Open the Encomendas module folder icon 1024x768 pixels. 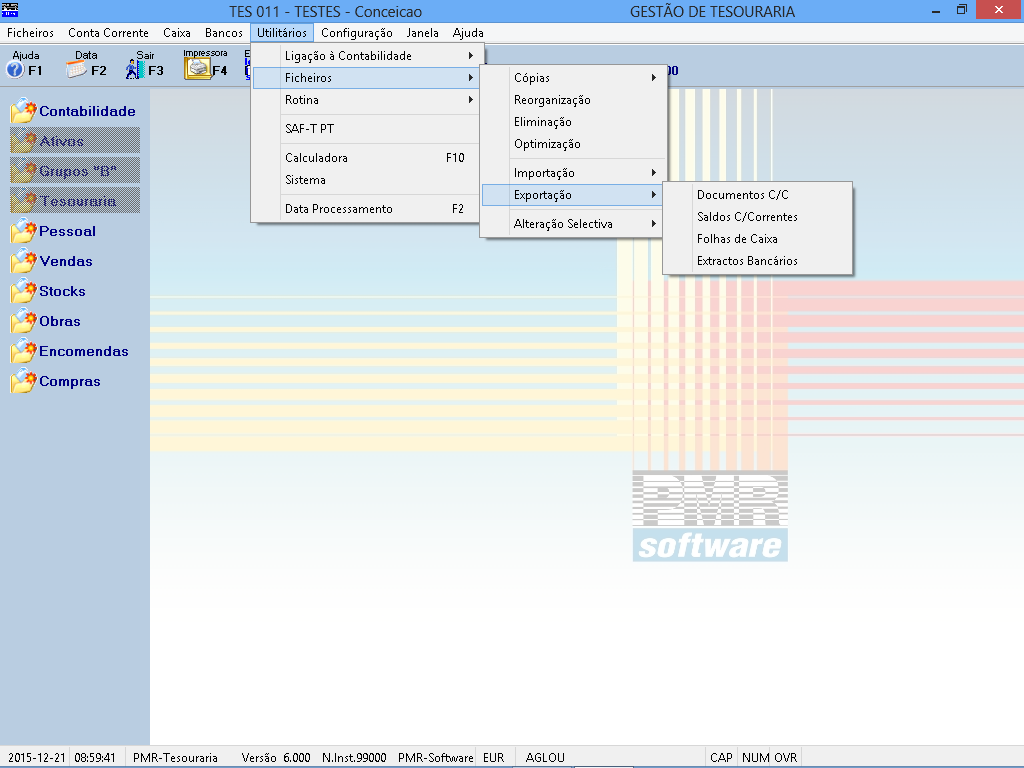coord(24,351)
